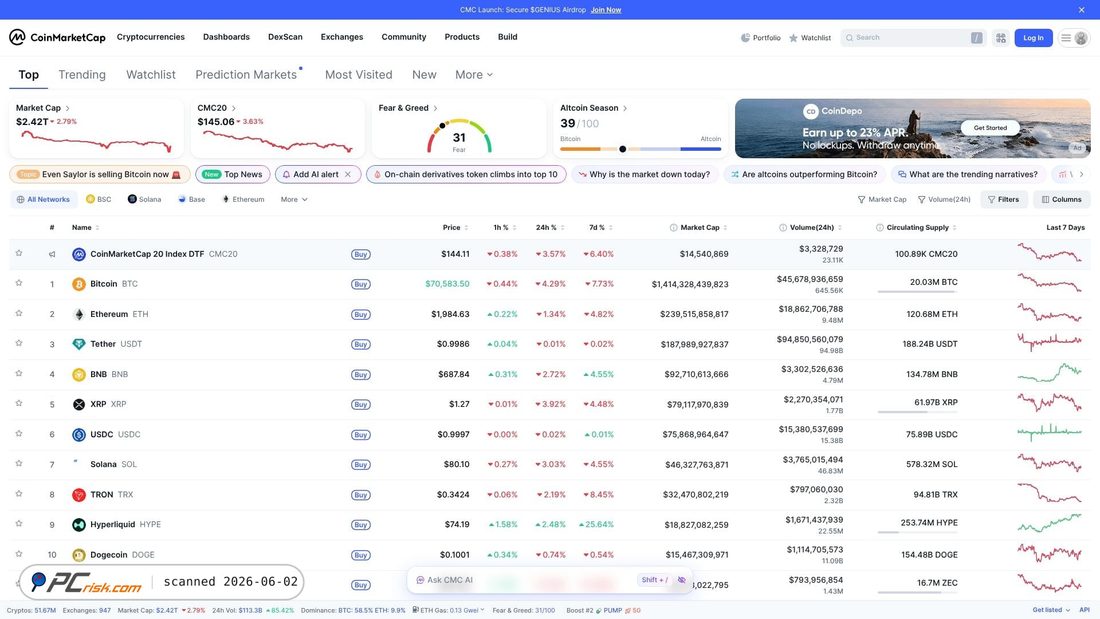Screen dimensions: 1100x619
Task: Click the USDC coin icon
Action: (x=79, y=434)
